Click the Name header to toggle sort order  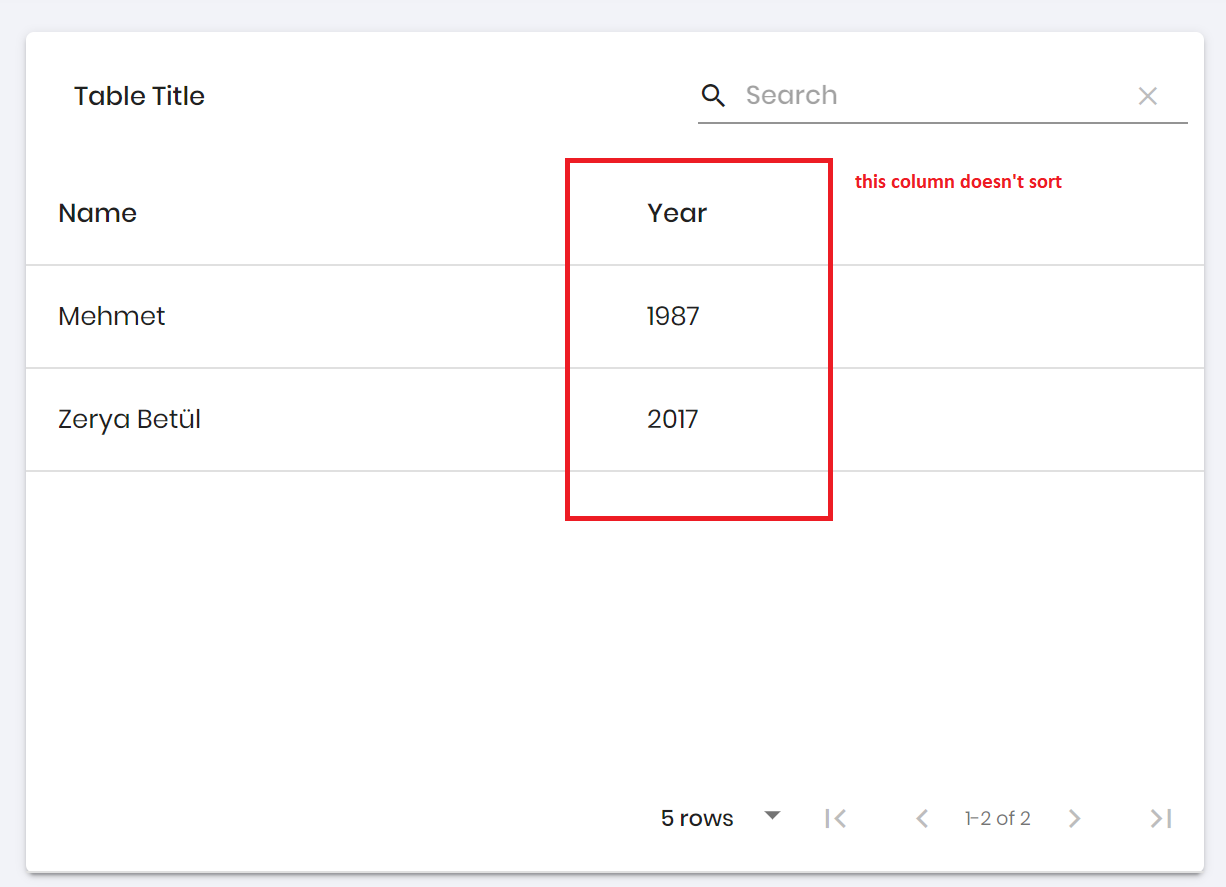click(97, 213)
